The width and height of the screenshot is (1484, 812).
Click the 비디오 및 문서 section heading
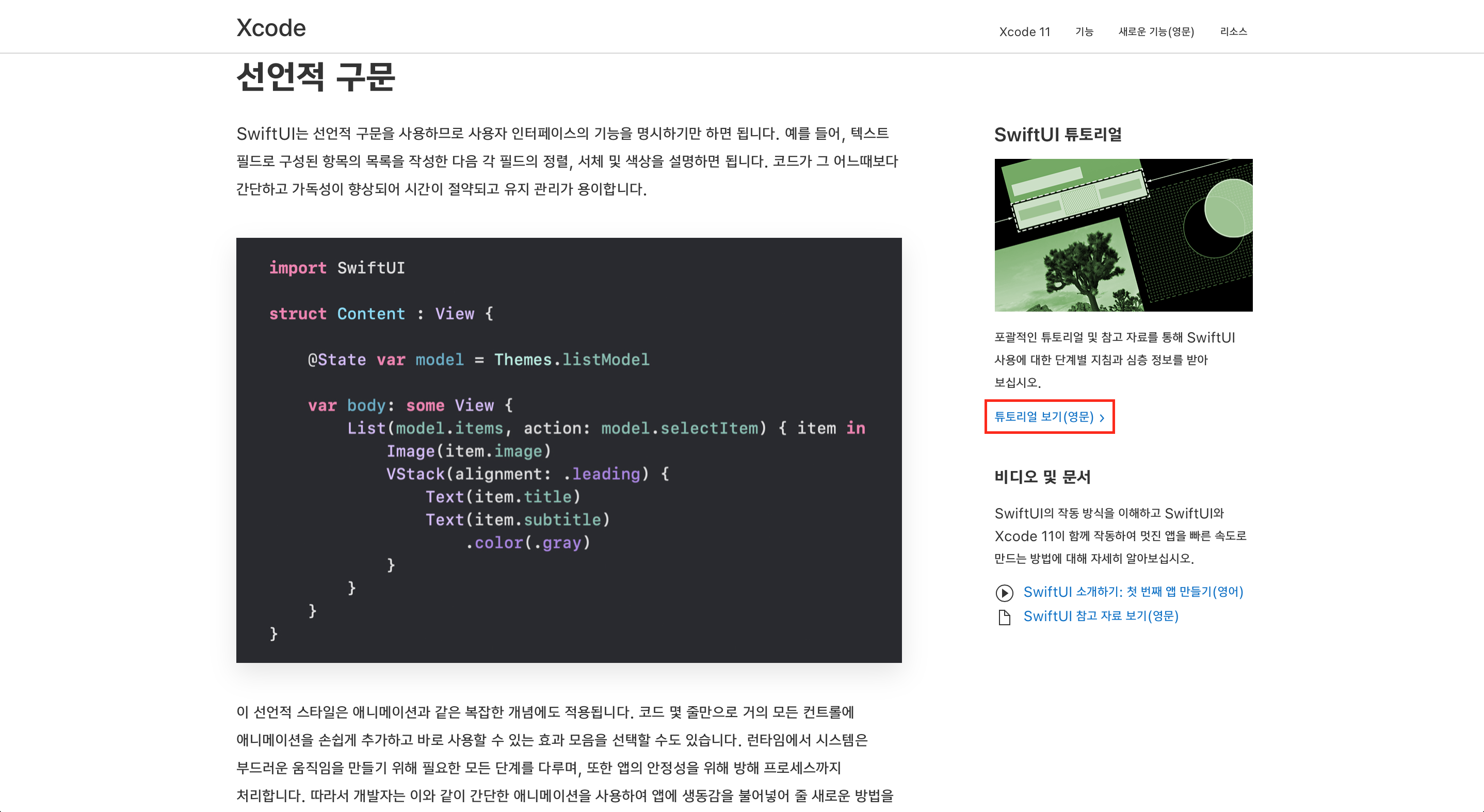(1042, 477)
